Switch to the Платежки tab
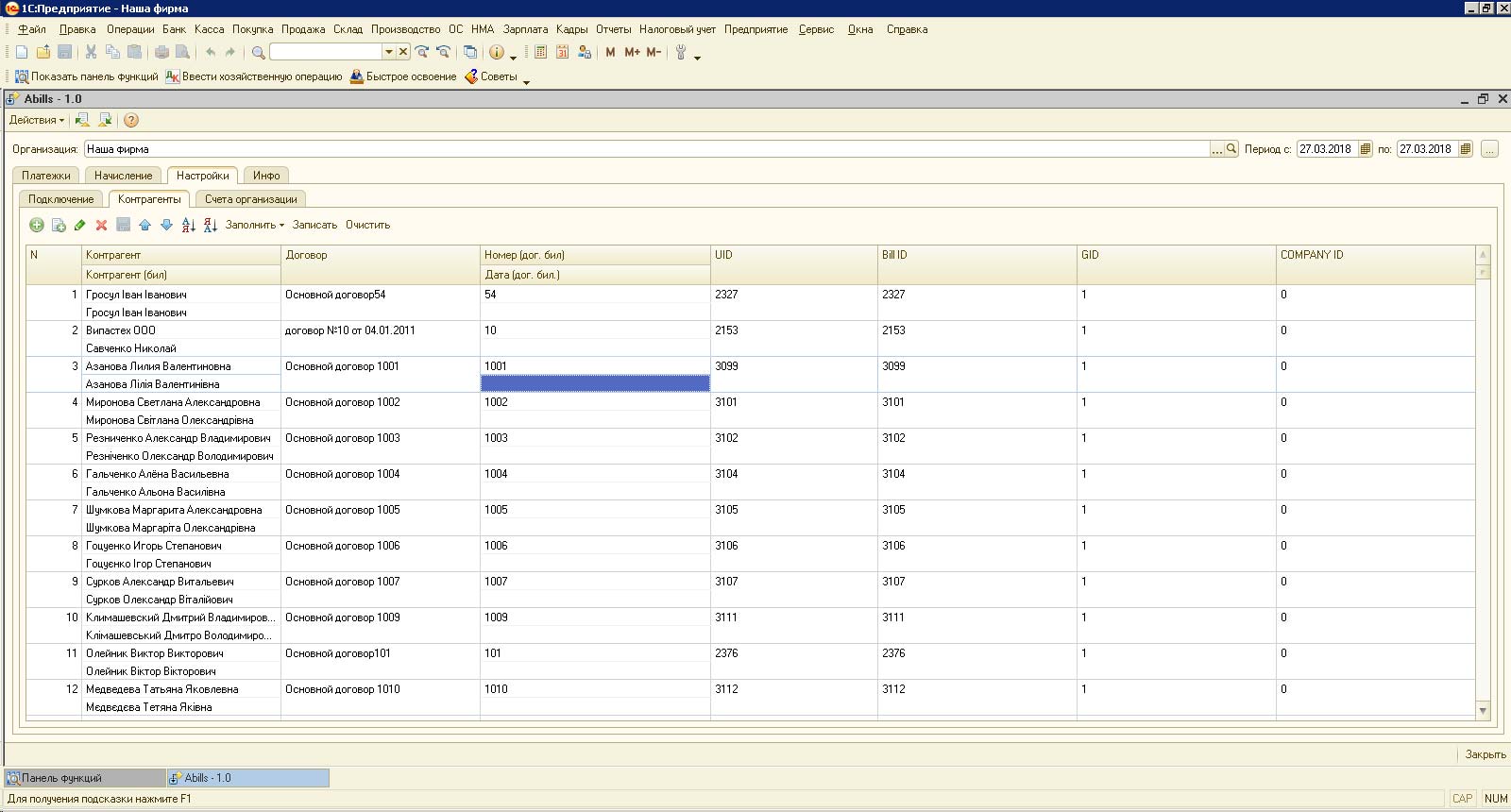The image size is (1511, 812). click(x=46, y=176)
